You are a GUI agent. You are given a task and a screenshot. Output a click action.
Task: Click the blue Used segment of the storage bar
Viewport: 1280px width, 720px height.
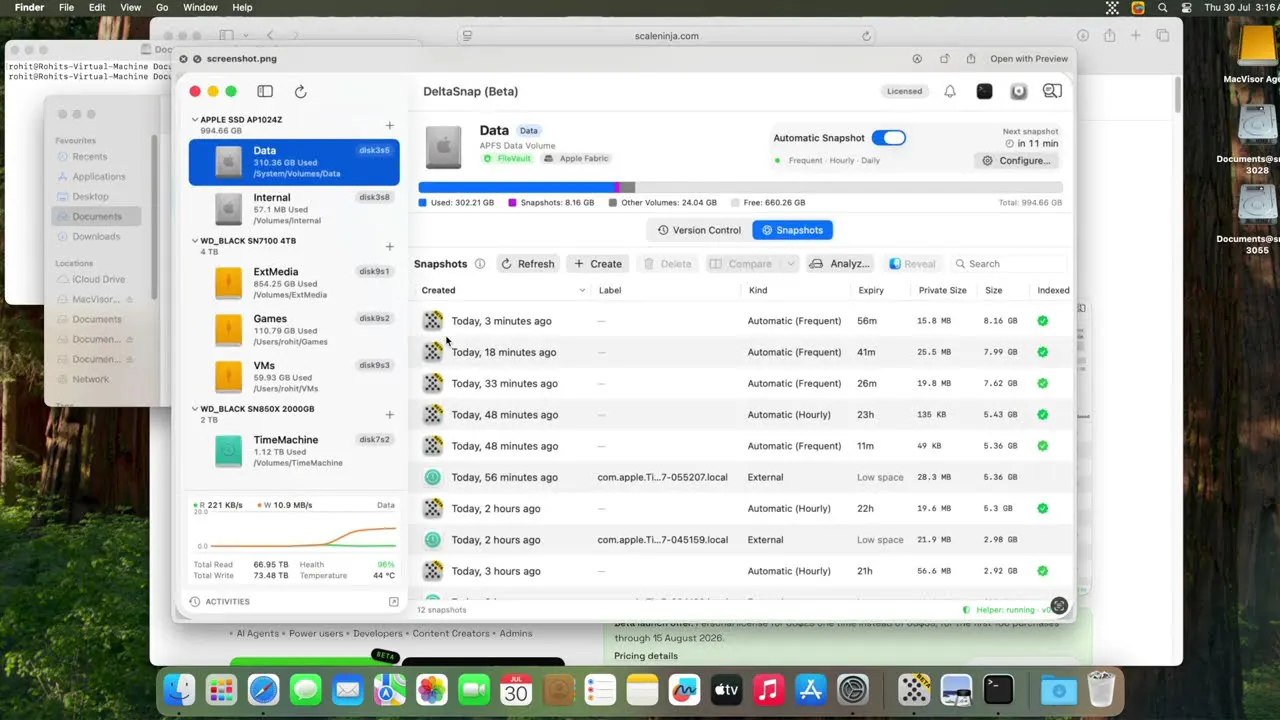[x=516, y=187]
